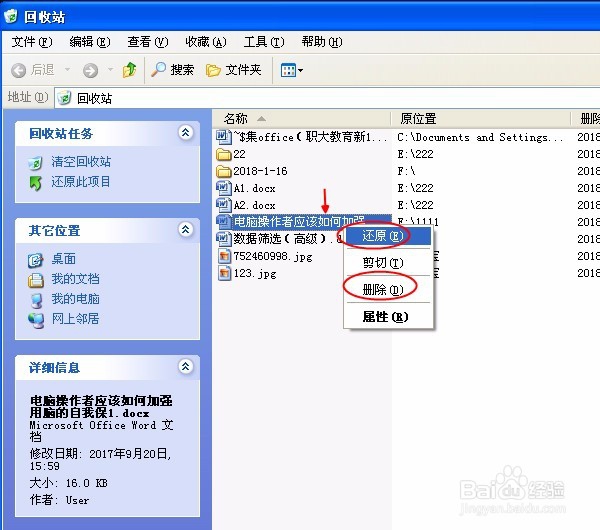Click the Recycle Bin title bar icon
Screen dimensions: 600x530
[11, 16]
